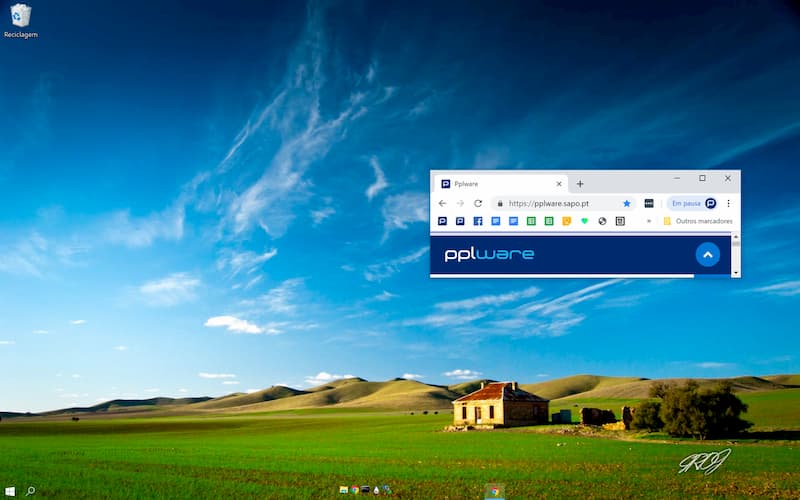Open the green heart bookmark

[x=585, y=221]
